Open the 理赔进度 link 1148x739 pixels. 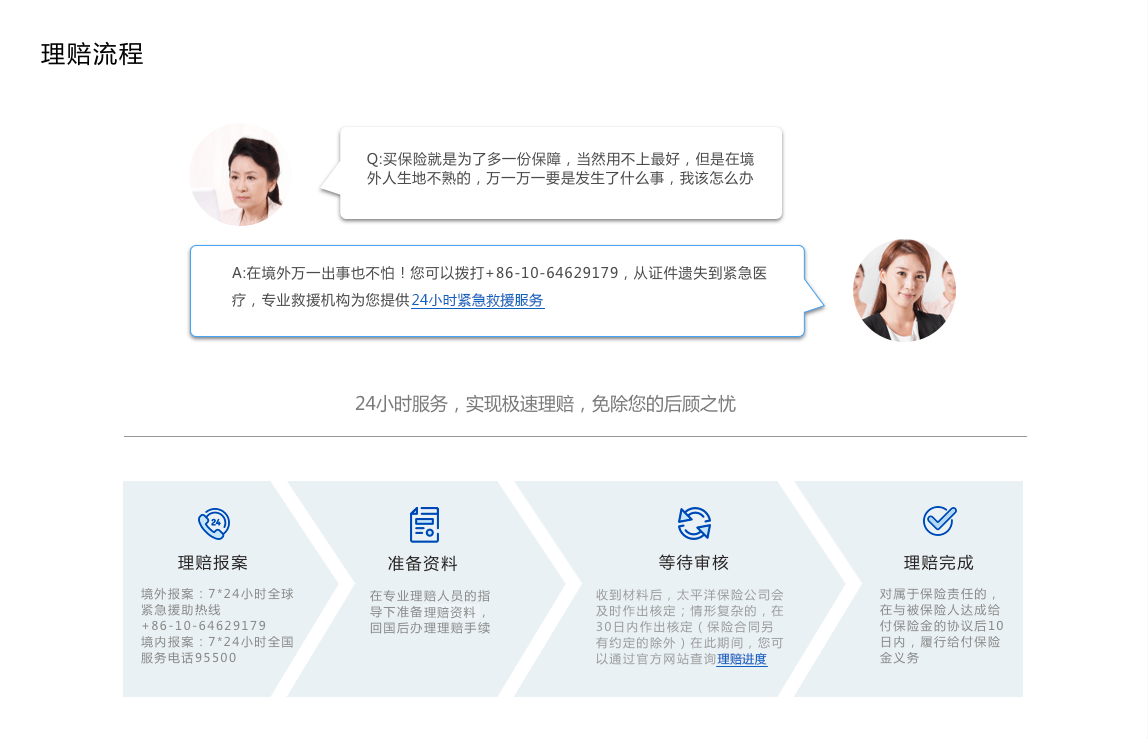tap(741, 659)
